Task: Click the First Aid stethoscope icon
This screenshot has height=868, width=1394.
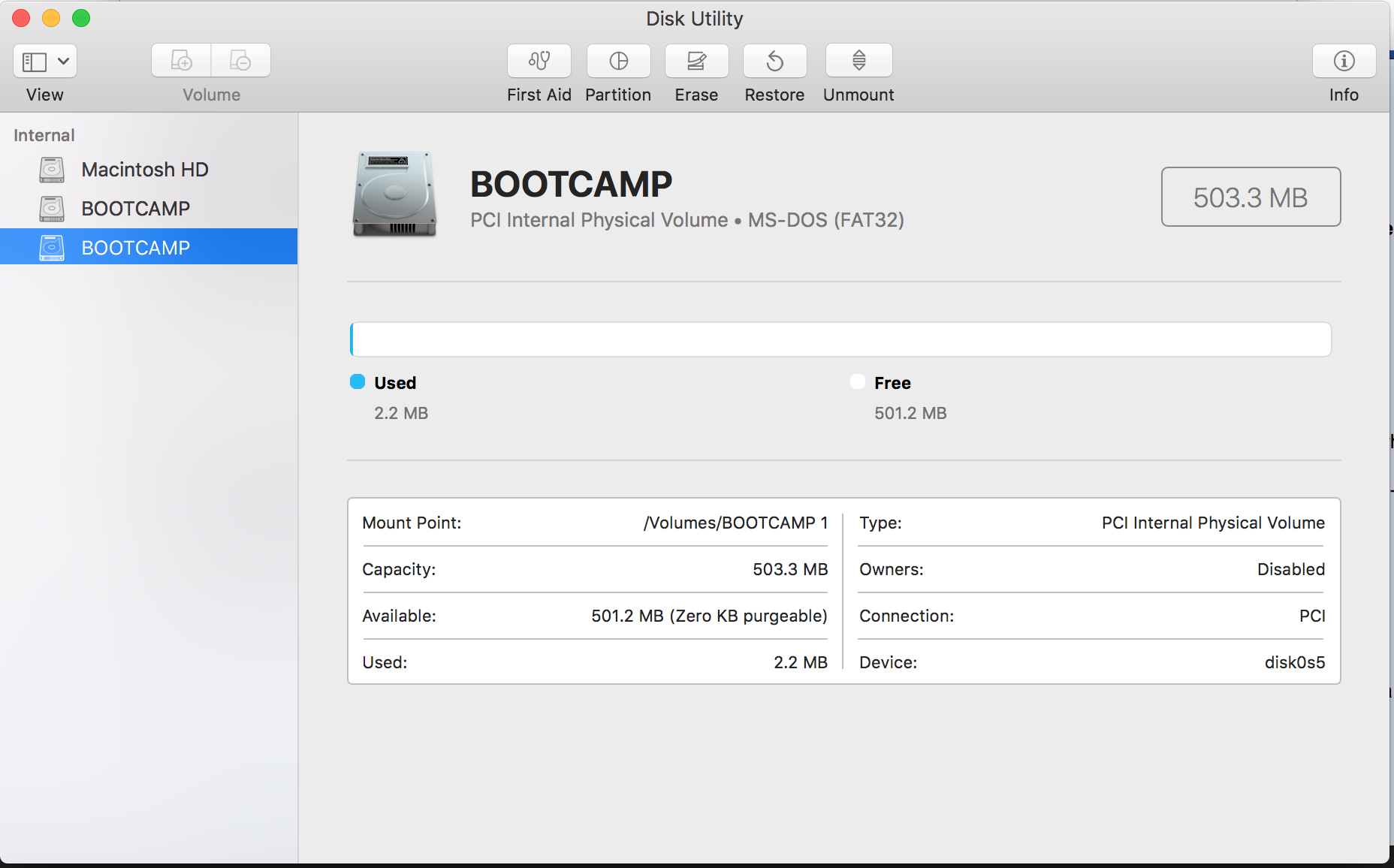Action: pos(539,61)
